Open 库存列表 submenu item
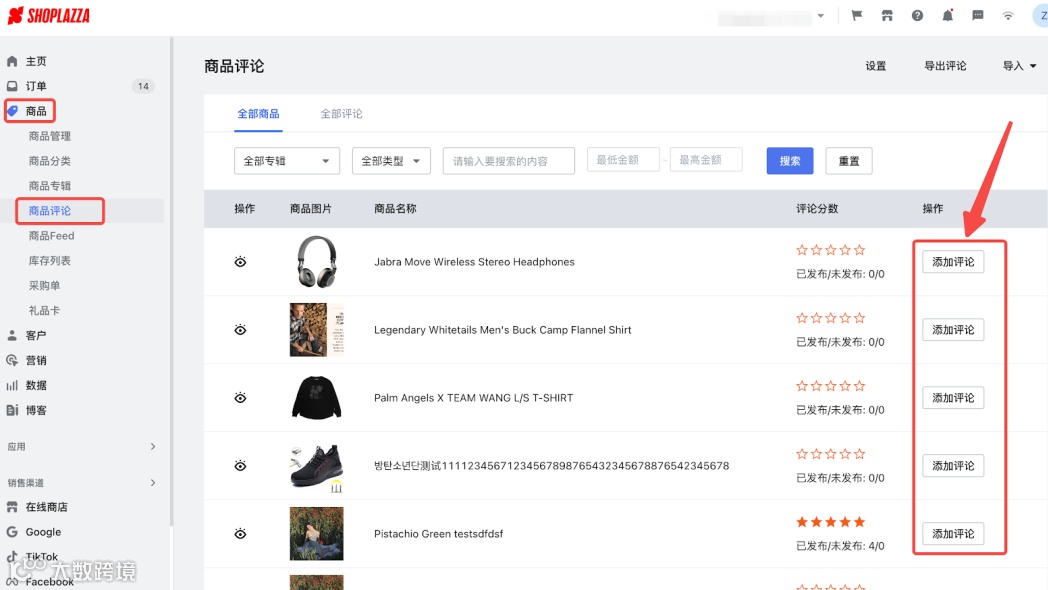This screenshot has width=1048, height=590. [x=49, y=261]
